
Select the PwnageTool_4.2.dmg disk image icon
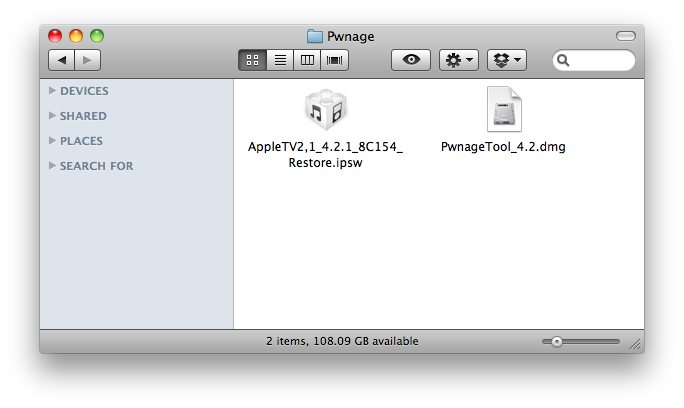(x=503, y=109)
